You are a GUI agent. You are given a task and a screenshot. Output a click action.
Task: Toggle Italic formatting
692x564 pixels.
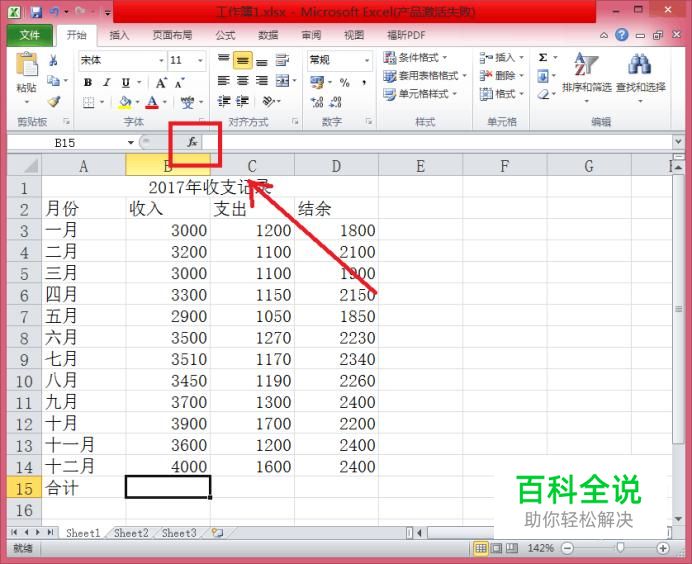click(x=106, y=82)
